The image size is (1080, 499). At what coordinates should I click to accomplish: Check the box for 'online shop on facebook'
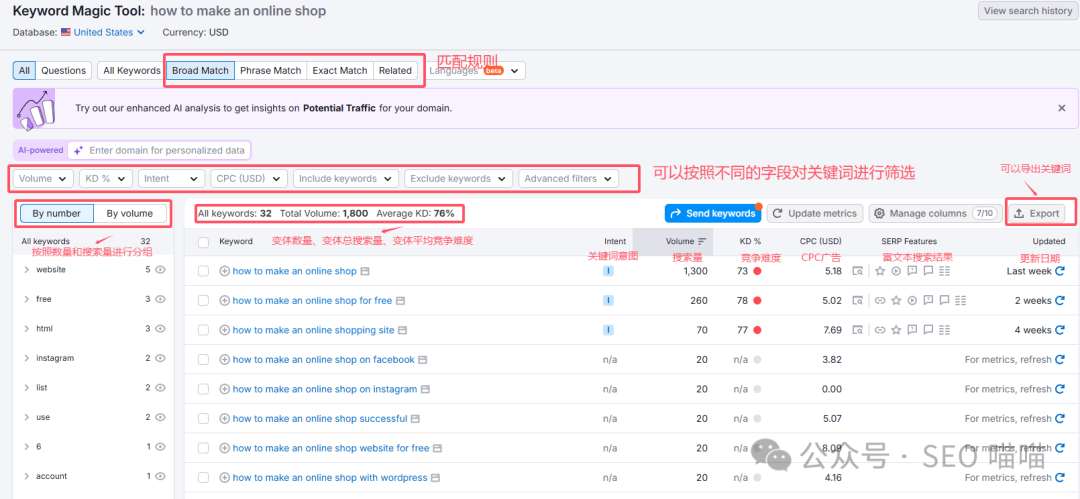click(x=203, y=360)
